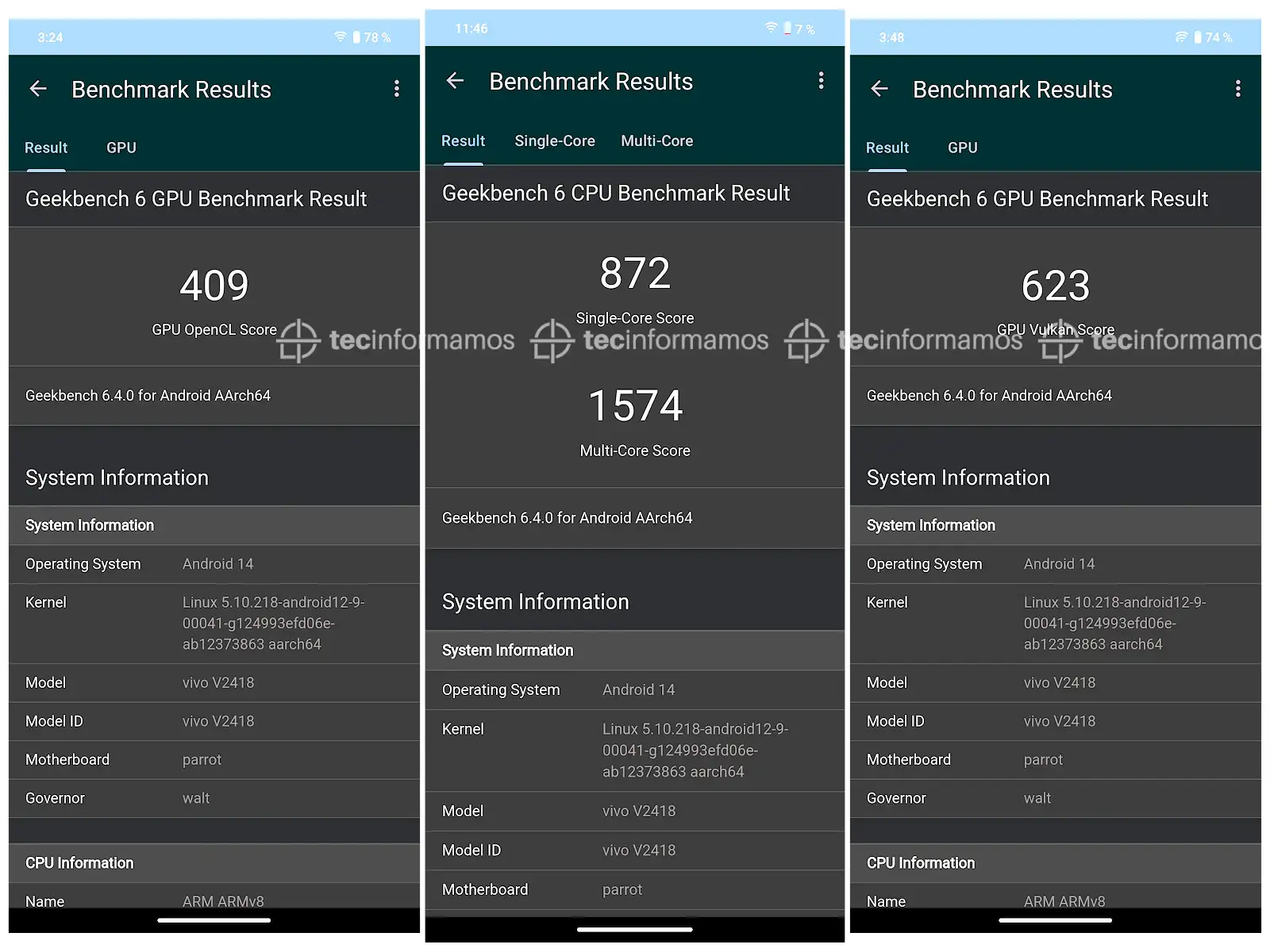1270x952 pixels.
Task: Open the overflow menu on the Vulkan results screen
Action: (x=1237, y=89)
